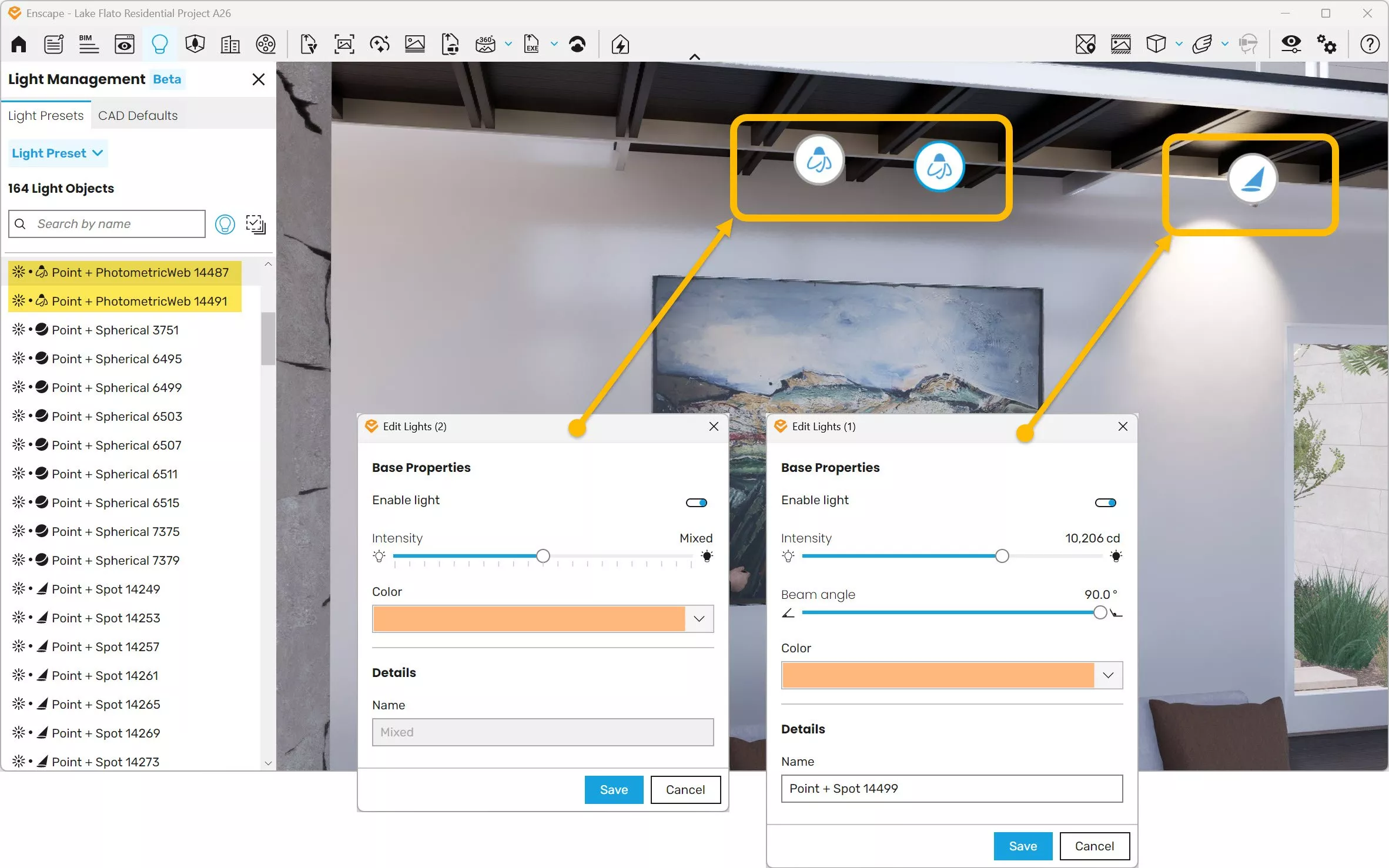Click the landscape picture render icon
The width and height of the screenshot is (1389, 868).
point(414,44)
